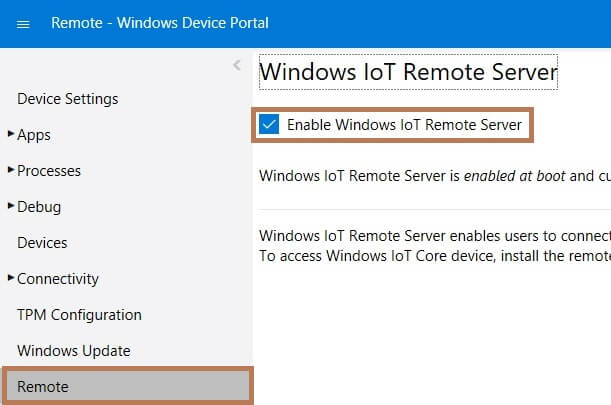The width and height of the screenshot is (611, 405).
Task: Open TPM Configuration in the sidebar
Action: pyautogui.click(x=79, y=315)
